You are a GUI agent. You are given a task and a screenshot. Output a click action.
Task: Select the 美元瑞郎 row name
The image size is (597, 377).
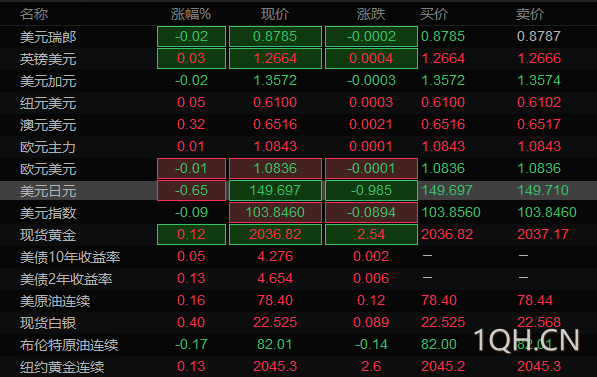click(48, 37)
